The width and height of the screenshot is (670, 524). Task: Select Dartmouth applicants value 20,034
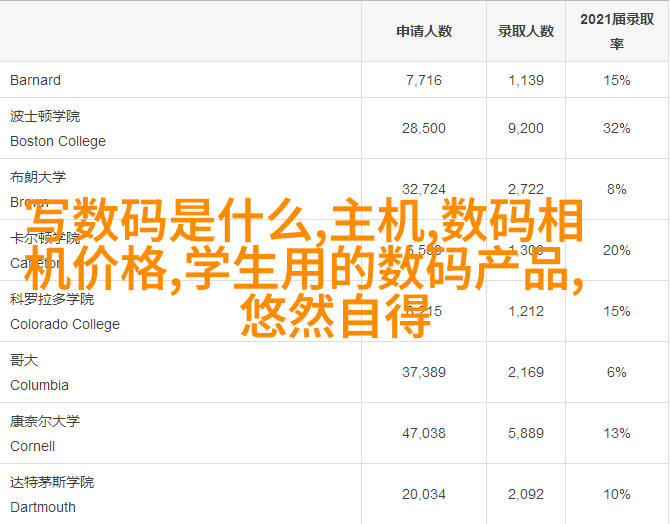tap(424, 495)
